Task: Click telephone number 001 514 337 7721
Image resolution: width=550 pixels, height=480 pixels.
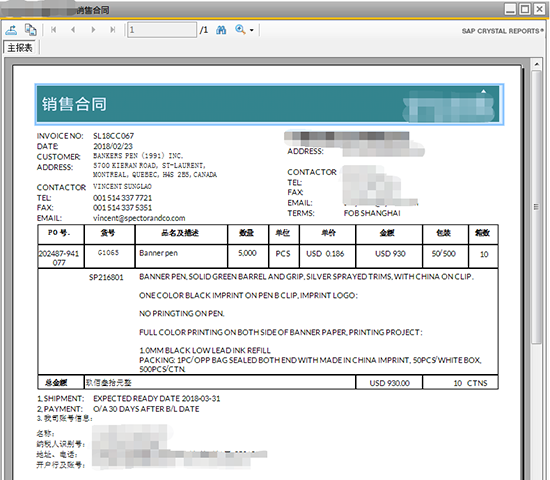Action: (x=122, y=198)
